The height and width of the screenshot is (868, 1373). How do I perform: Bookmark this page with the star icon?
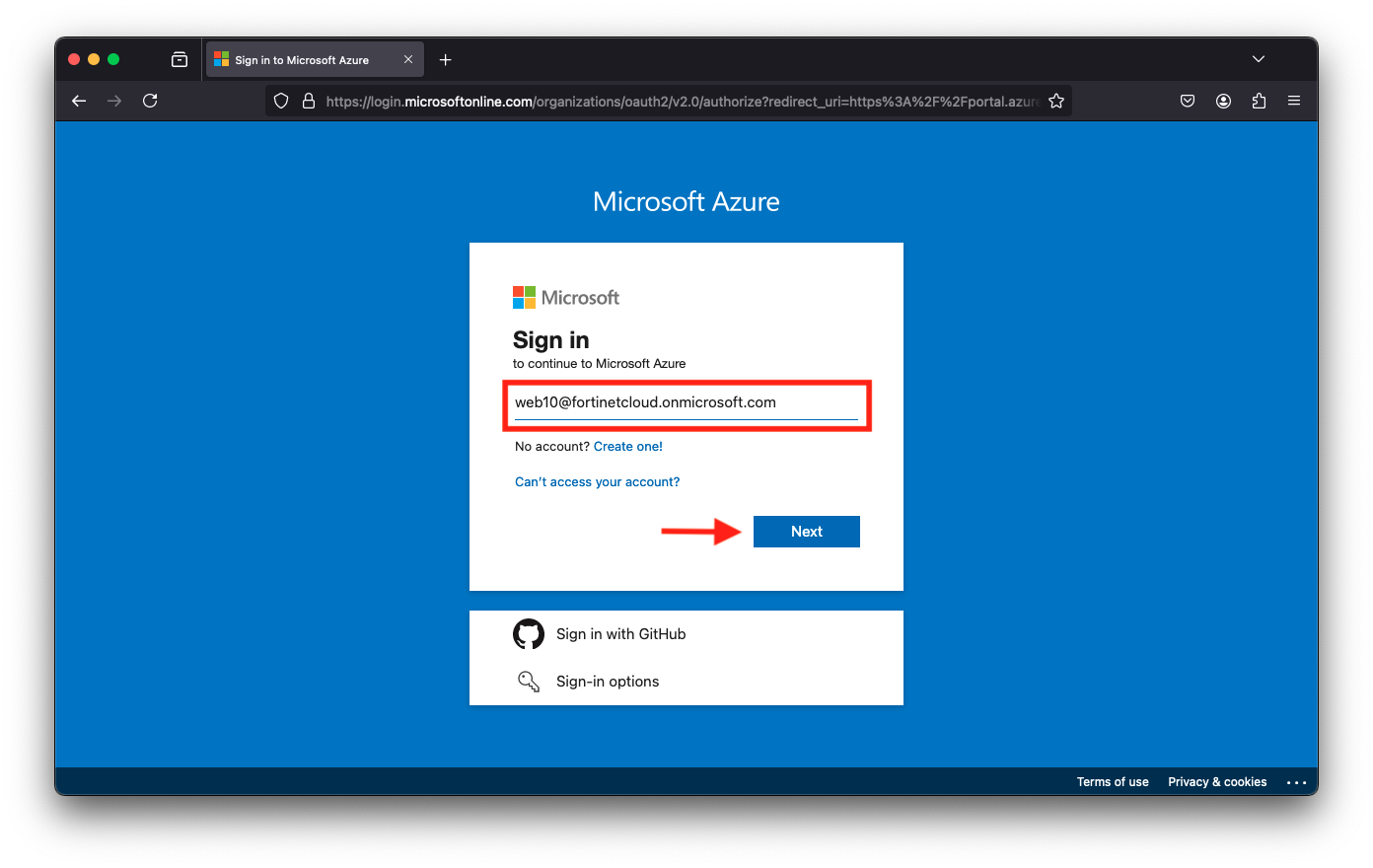pyautogui.click(x=1056, y=101)
